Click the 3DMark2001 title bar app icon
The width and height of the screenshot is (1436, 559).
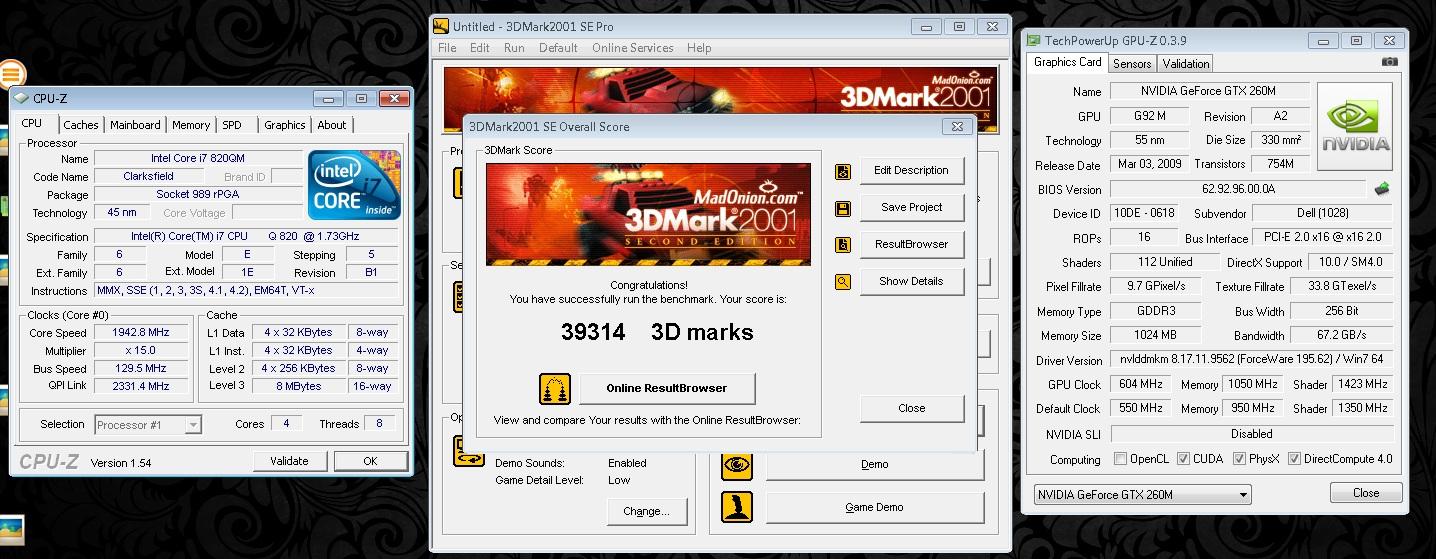click(x=442, y=26)
